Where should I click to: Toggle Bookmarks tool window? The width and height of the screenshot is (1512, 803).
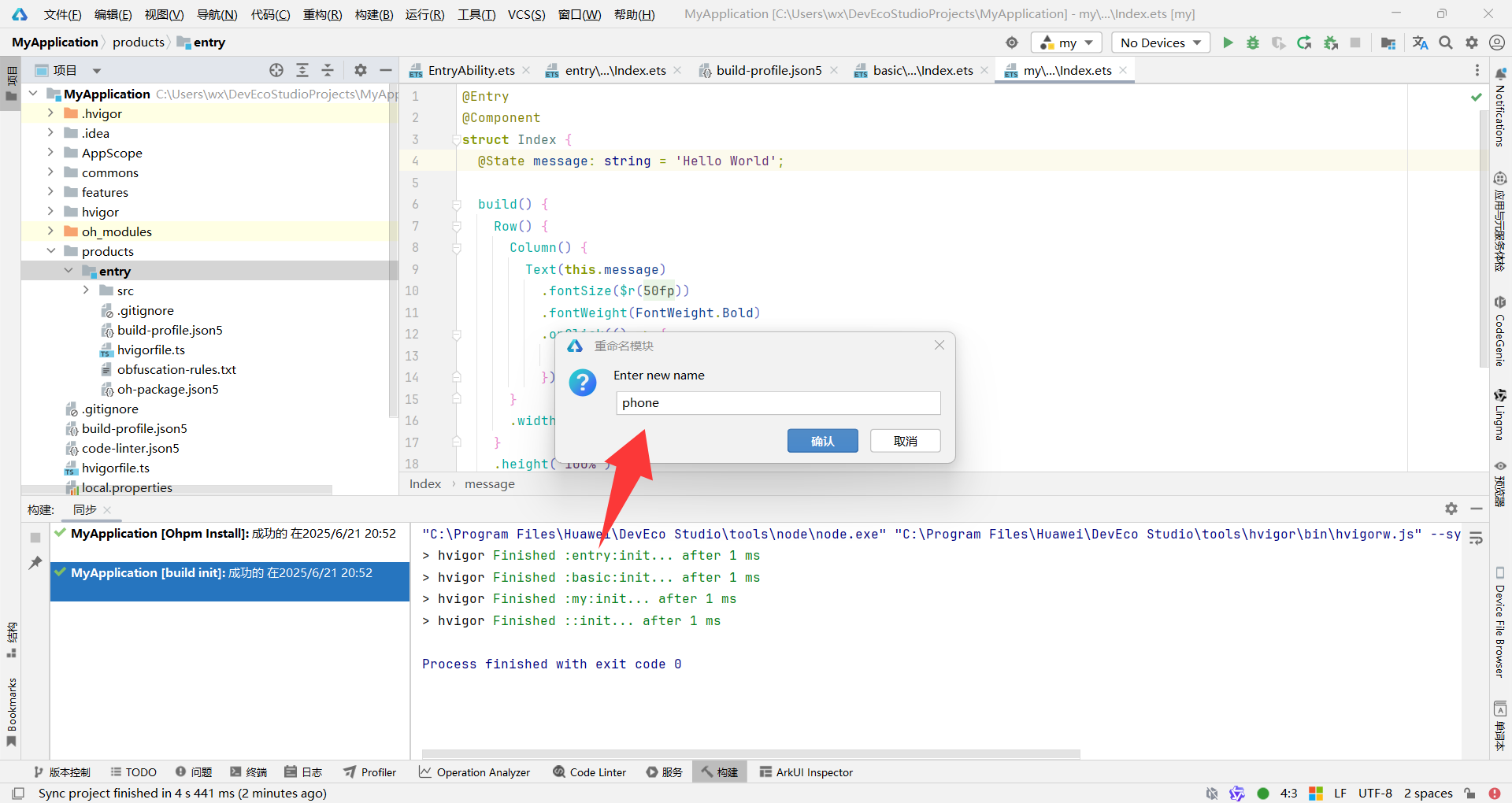[x=12, y=712]
